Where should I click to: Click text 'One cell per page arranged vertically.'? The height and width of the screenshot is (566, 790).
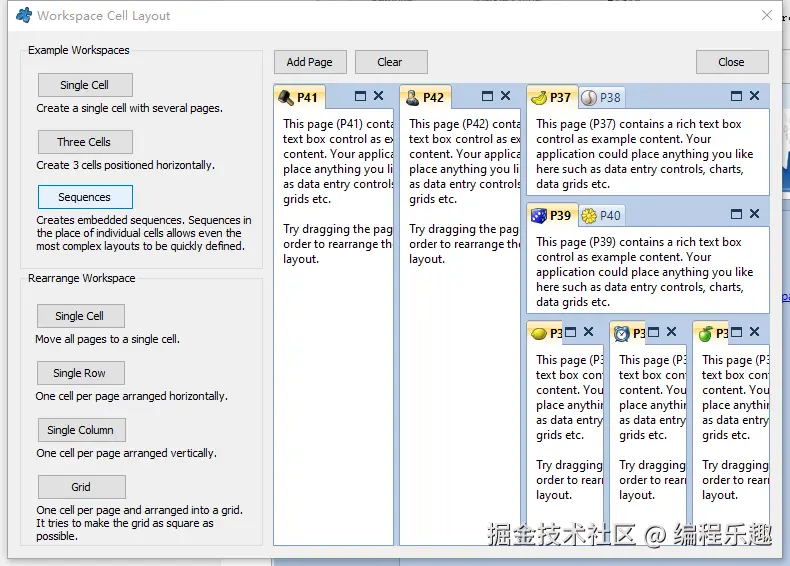(126, 453)
